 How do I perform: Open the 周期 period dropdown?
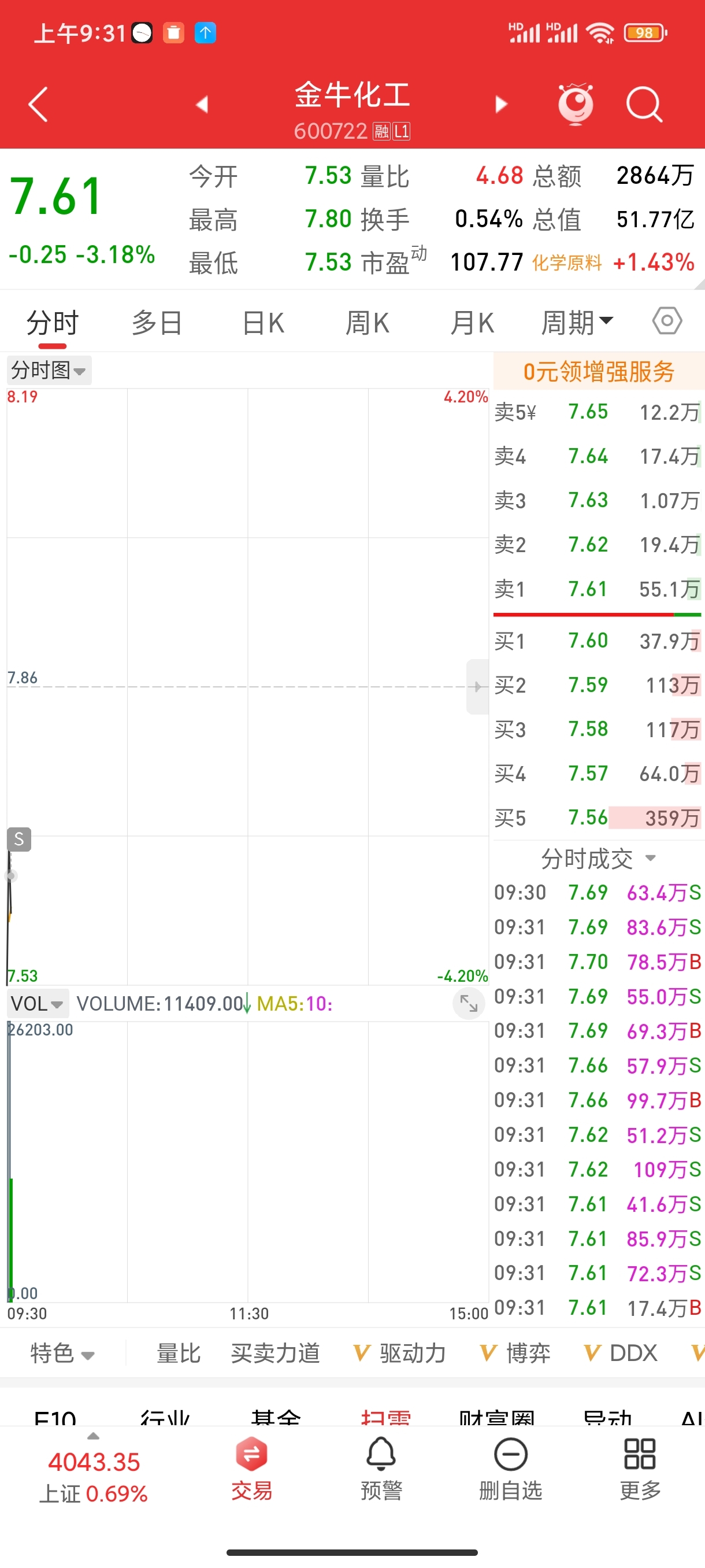click(x=577, y=322)
